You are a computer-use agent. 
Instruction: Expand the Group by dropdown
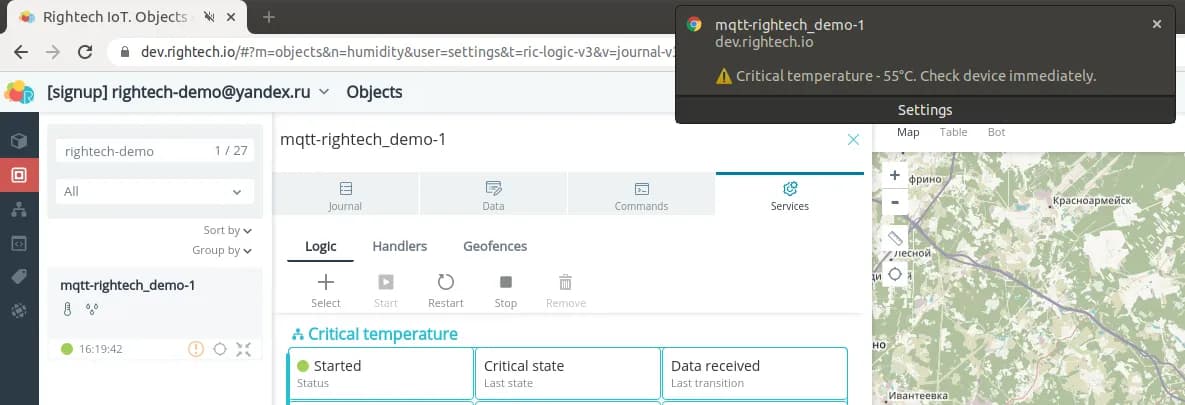pyautogui.click(x=221, y=250)
